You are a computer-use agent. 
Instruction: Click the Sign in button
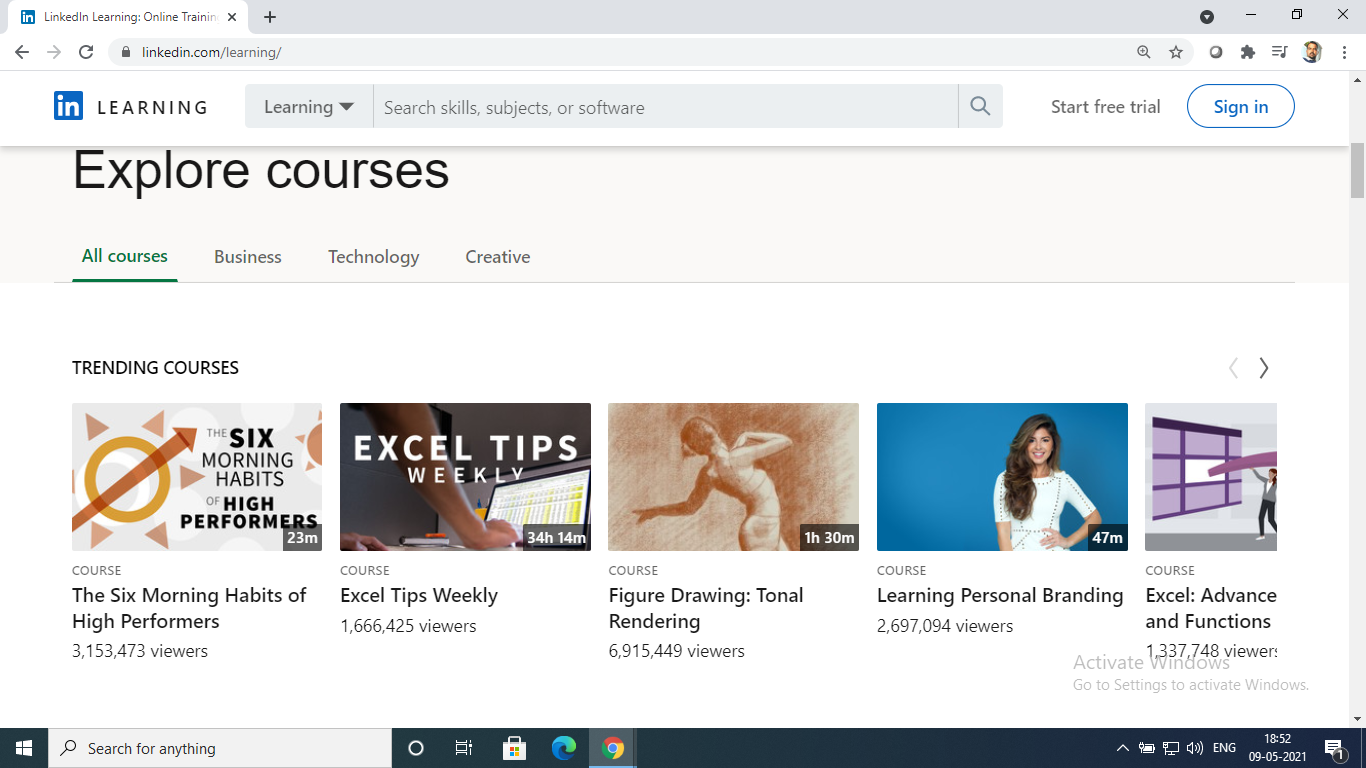coord(1241,106)
